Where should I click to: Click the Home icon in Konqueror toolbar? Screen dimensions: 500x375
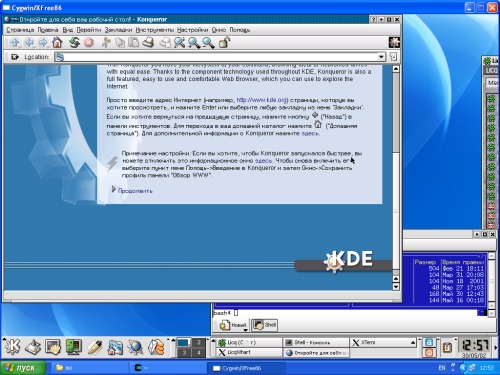57,43
